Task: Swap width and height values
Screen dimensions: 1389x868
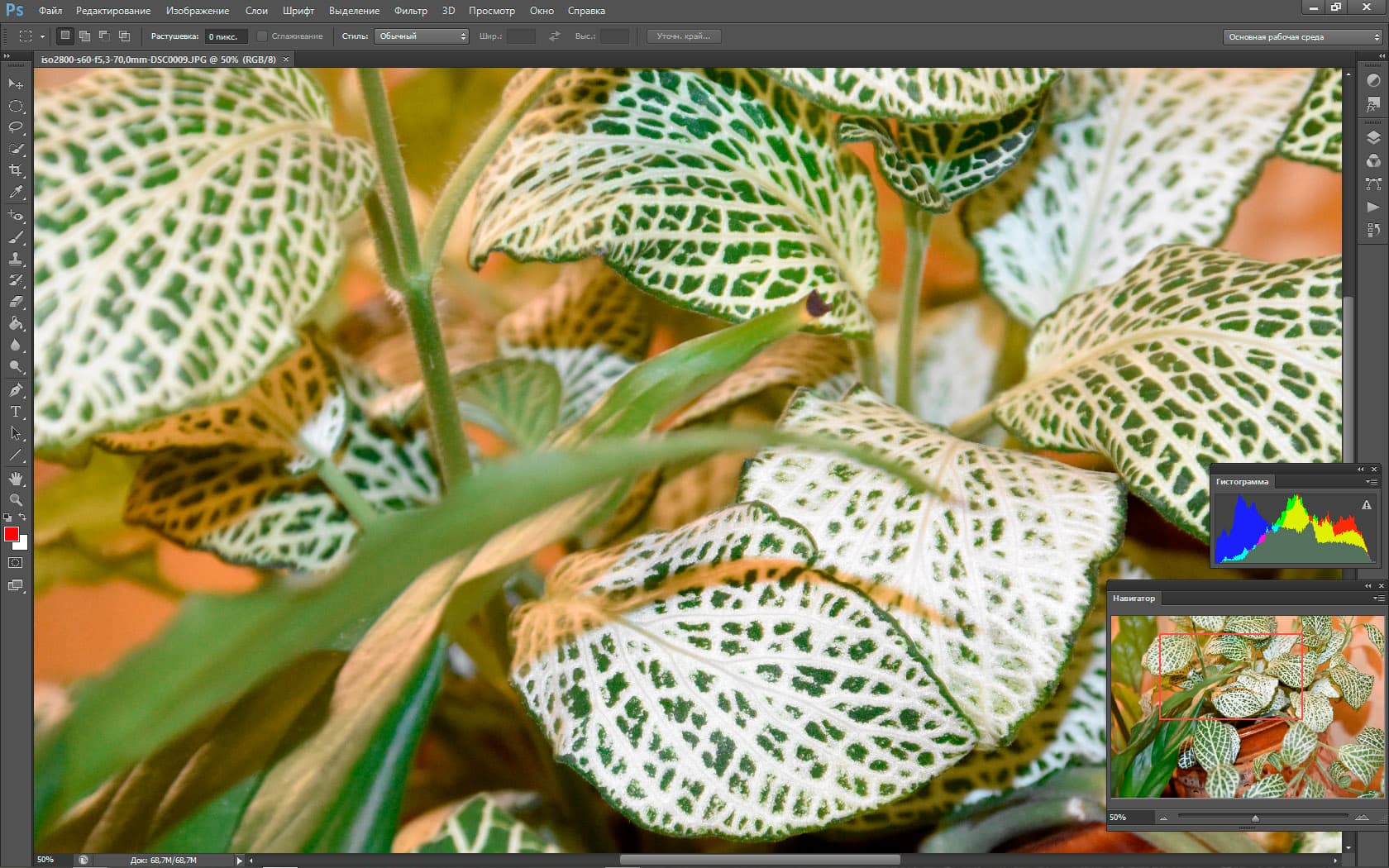Action: [555, 36]
